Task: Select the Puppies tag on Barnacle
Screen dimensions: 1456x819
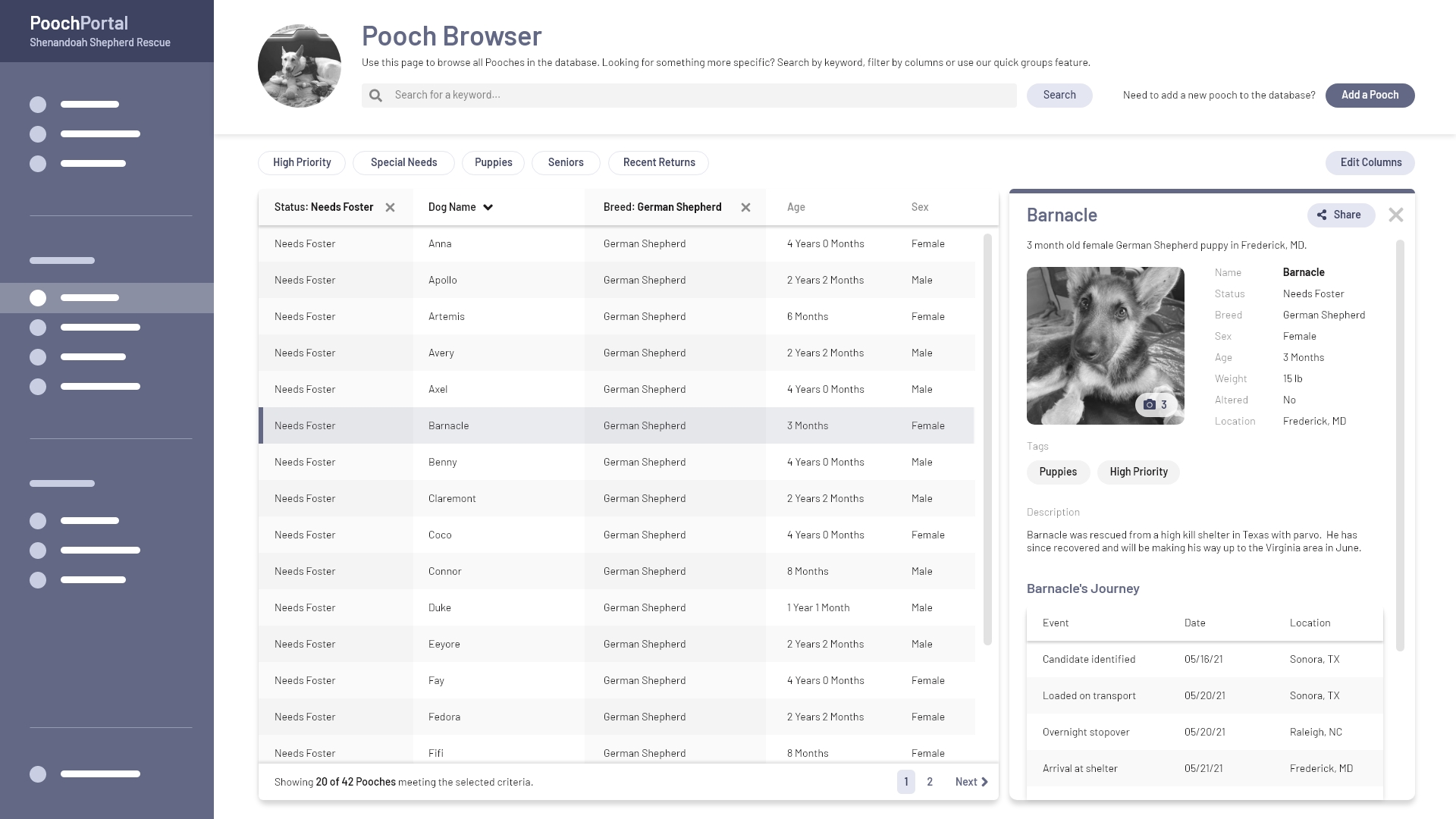Action: click(x=1058, y=472)
